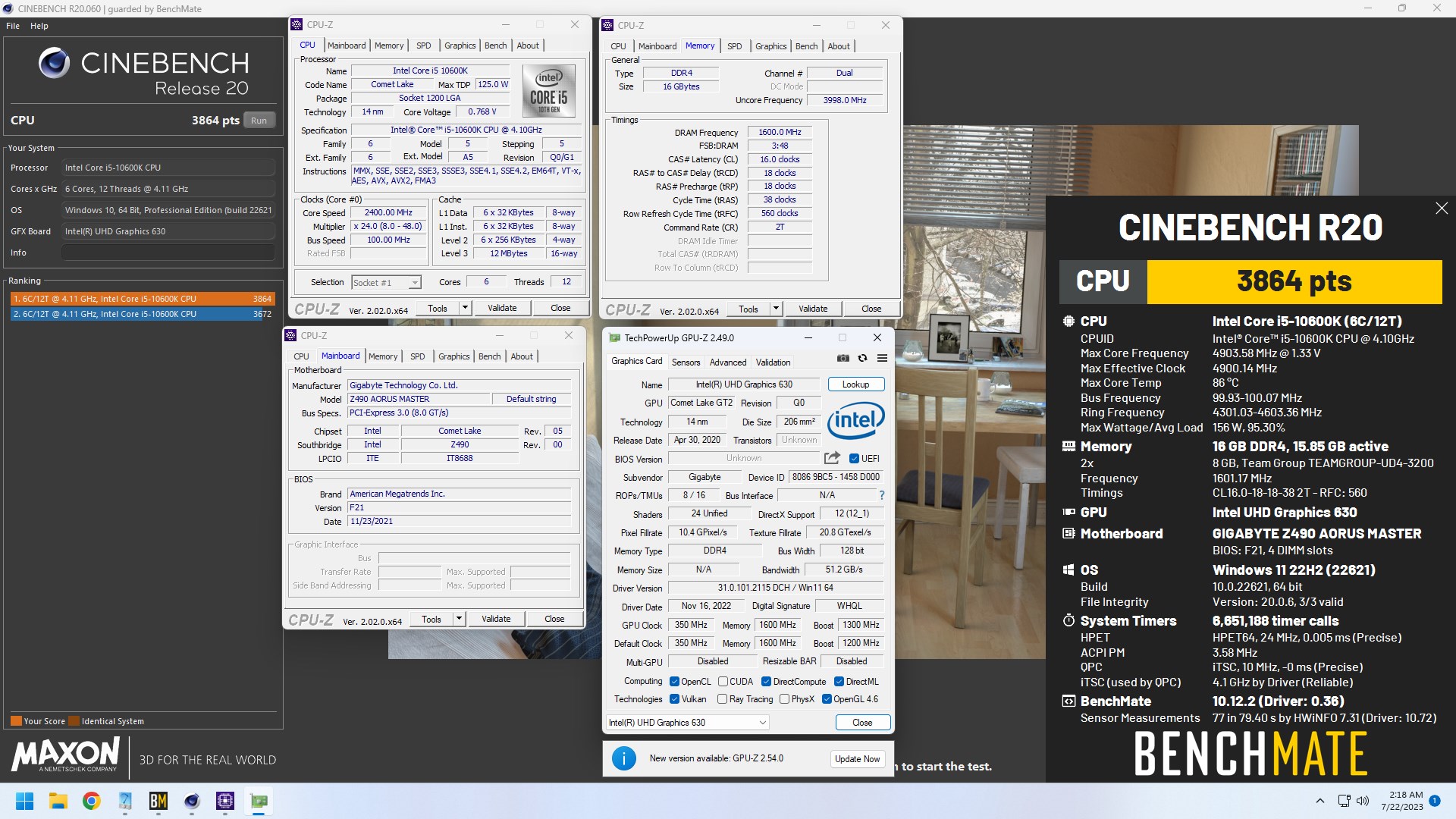Screen dimensions: 1456x819
Task: Click the Your Score orange legend swatch
Action: coord(16,721)
